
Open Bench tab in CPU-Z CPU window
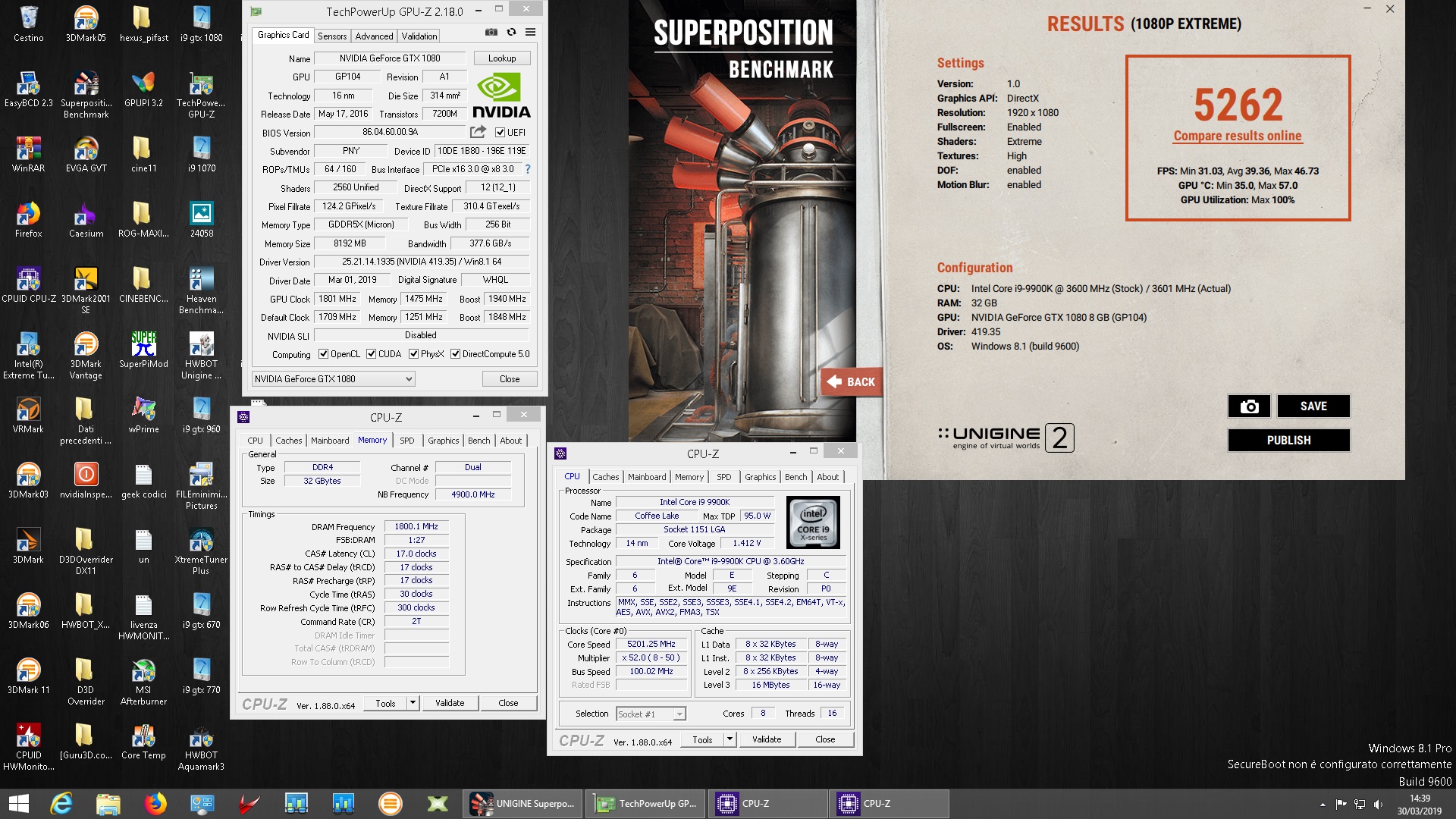pyautogui.click(x=795, y=477)
